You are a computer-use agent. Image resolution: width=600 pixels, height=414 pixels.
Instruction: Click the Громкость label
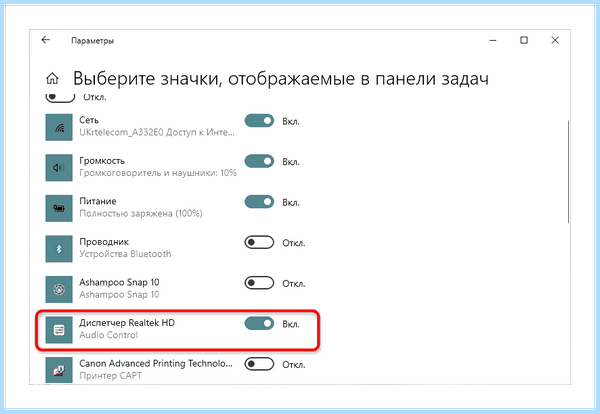[102, 161]
